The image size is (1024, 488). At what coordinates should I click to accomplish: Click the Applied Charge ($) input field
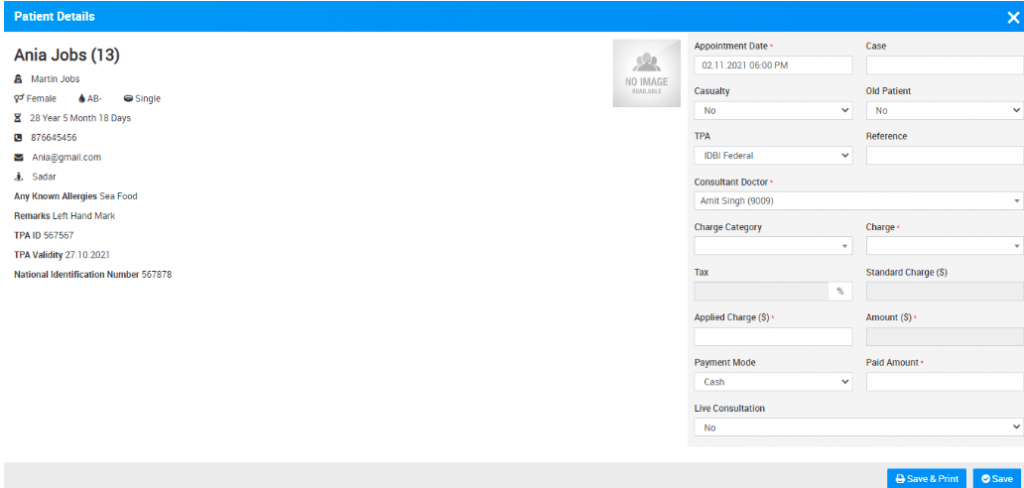[773, 336]
